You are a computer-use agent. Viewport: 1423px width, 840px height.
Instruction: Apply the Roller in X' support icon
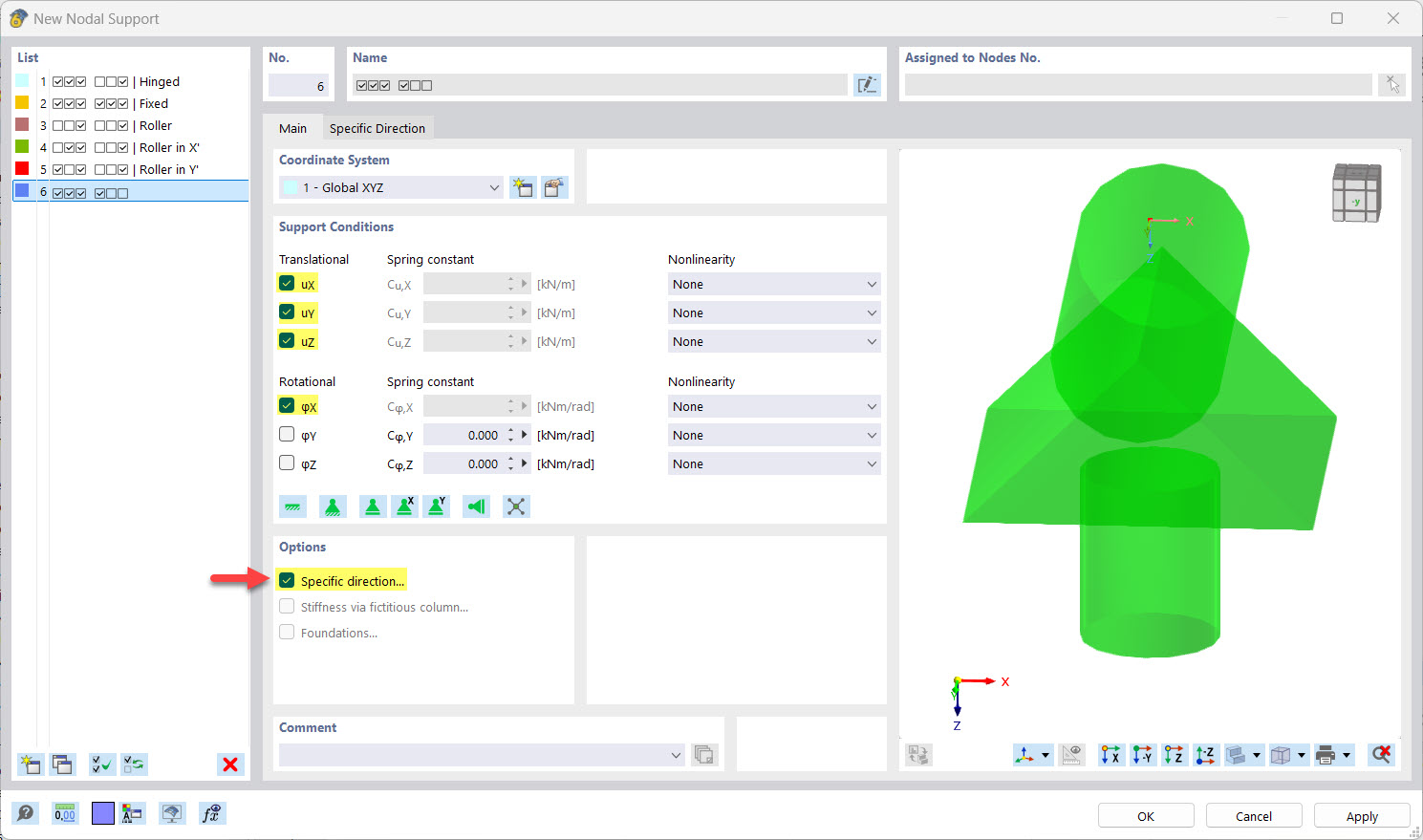tap(404, 506)
